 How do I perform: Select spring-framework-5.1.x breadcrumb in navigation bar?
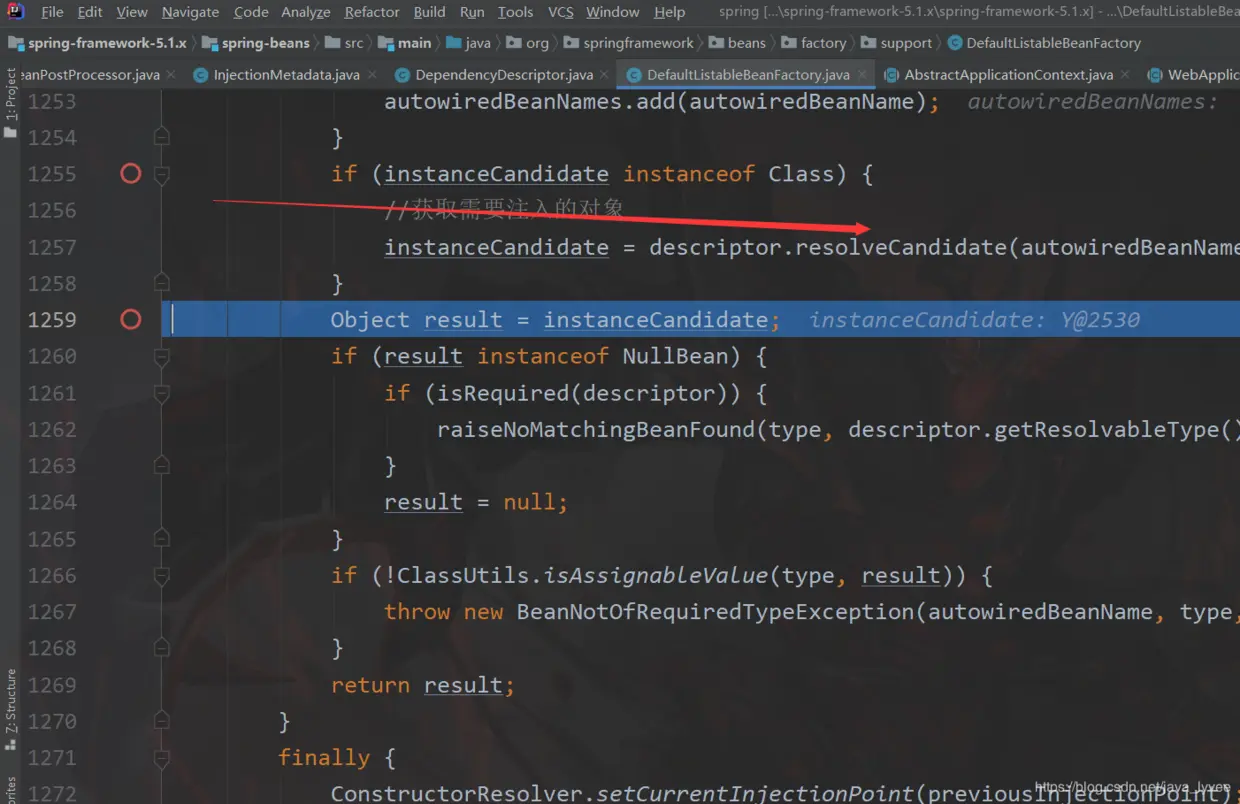[x=97, y=43]
